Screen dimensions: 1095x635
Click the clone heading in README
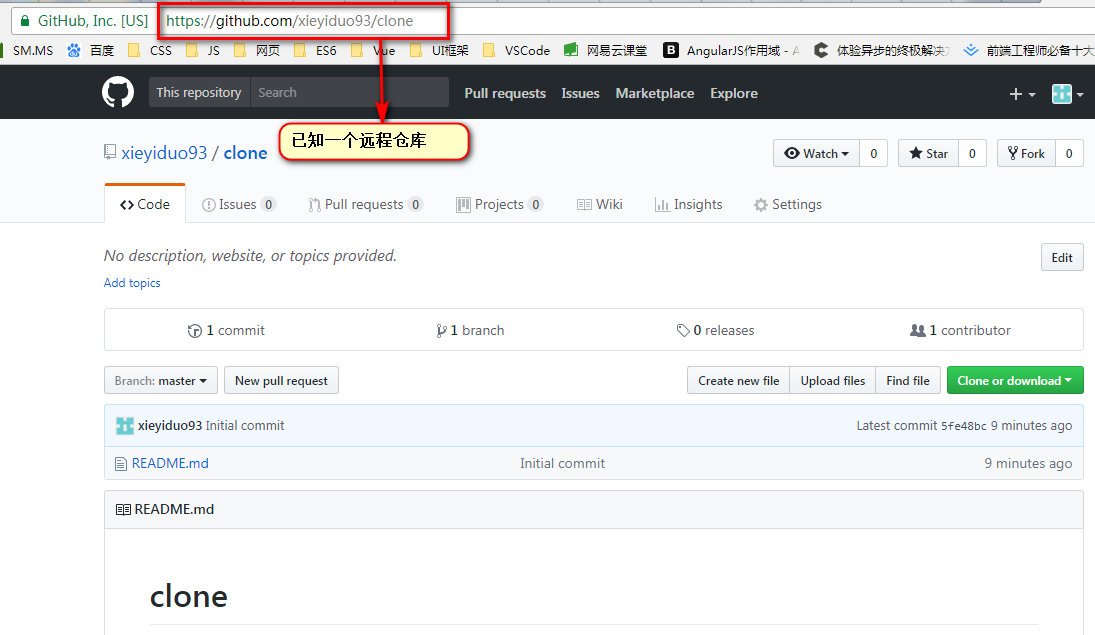coord(189,597)
